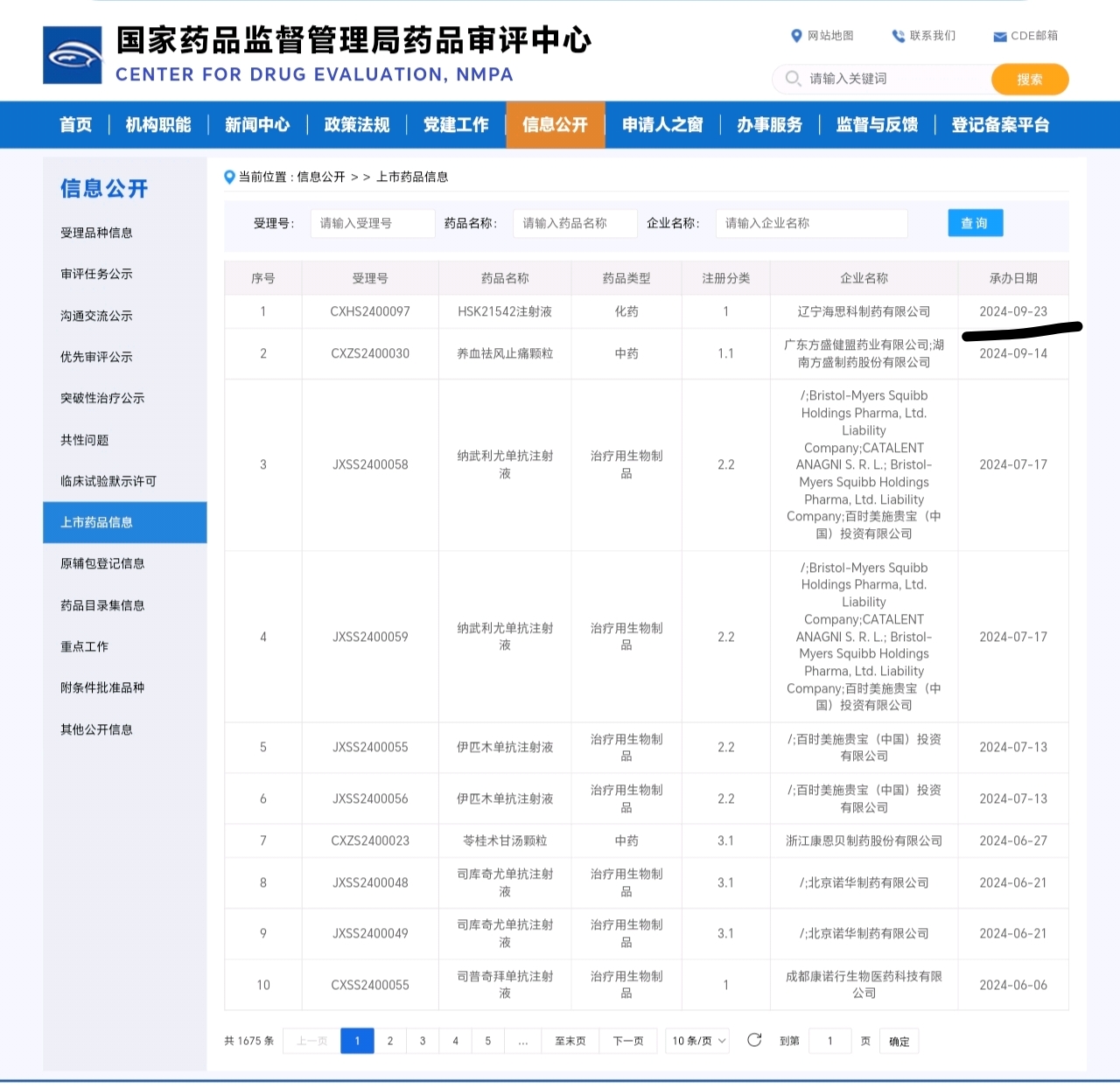The height and width of the screenshot is (1088, 1120).
Task: Click the refresh table icon
Action: click(x=754, y=1040)
